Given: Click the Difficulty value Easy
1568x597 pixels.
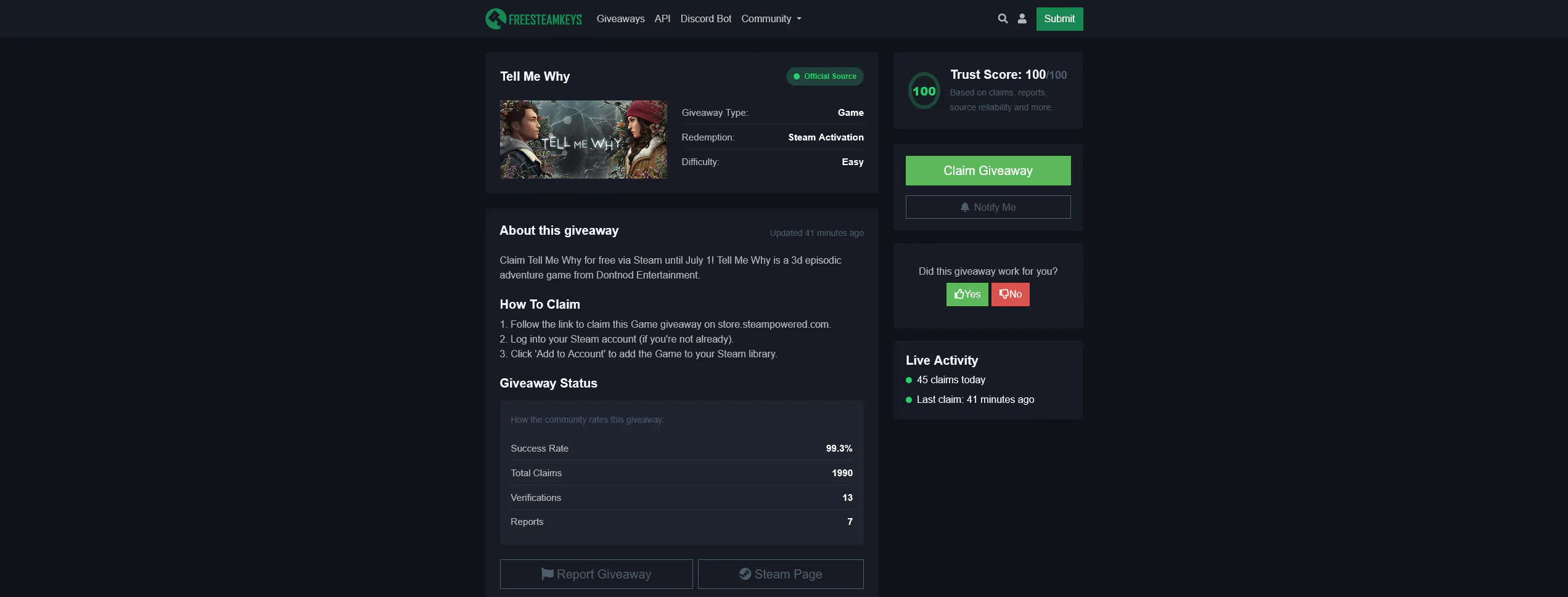Looking at the screenshot, I should tap(853, 162).
